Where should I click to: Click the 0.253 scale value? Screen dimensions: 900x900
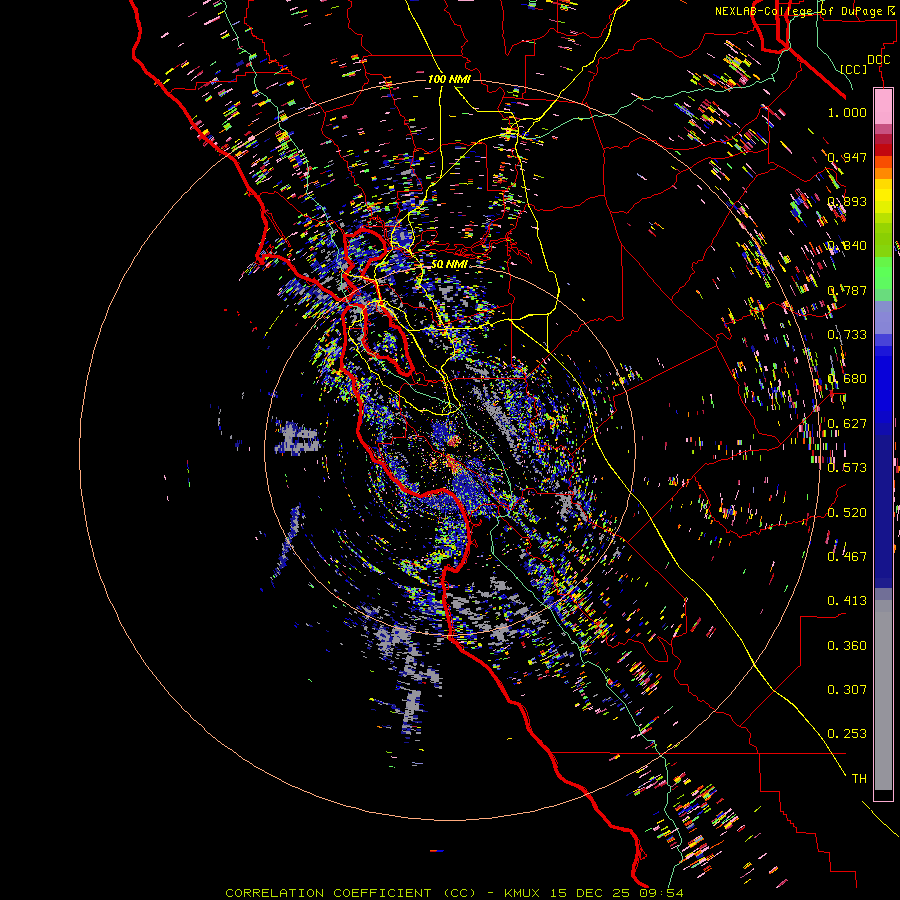point(847,734)
